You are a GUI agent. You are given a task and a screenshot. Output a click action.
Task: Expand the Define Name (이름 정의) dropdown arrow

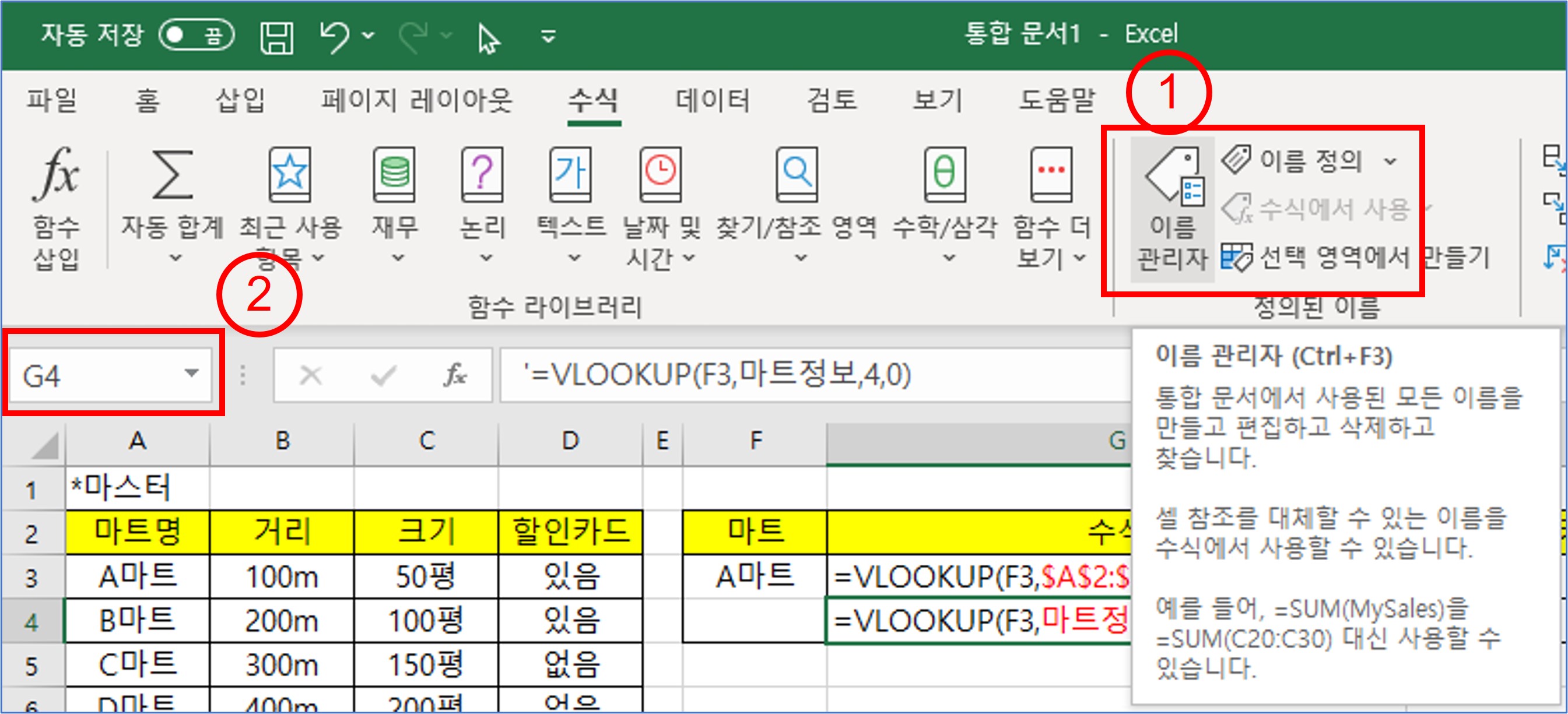coord(1390,162)
